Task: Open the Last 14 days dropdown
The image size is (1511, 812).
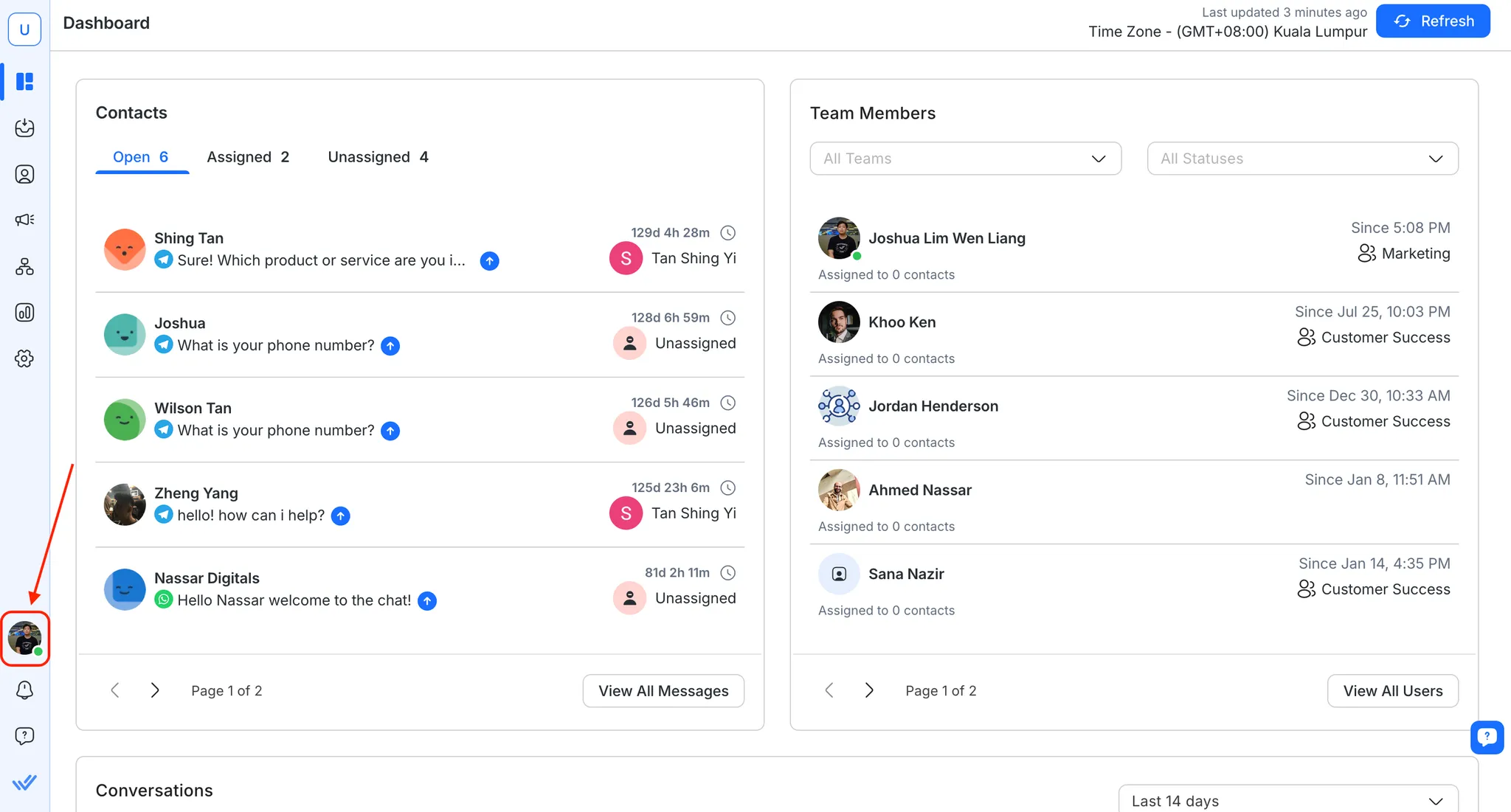Action: 1287,800
